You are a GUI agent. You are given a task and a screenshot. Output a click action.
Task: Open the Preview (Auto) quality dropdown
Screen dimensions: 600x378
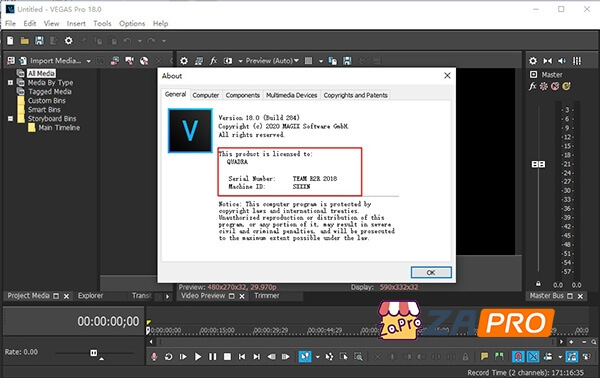(272, 61)
